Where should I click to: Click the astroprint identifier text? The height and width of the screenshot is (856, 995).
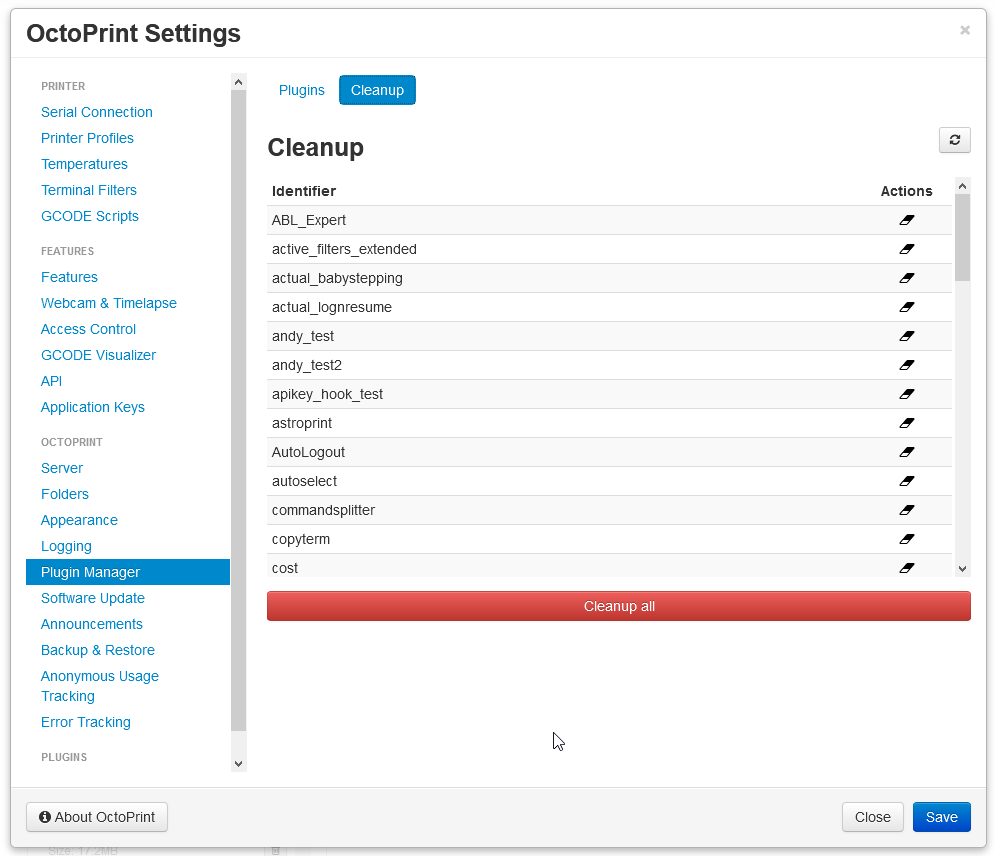pyautogui.click(x=301, y=423)
